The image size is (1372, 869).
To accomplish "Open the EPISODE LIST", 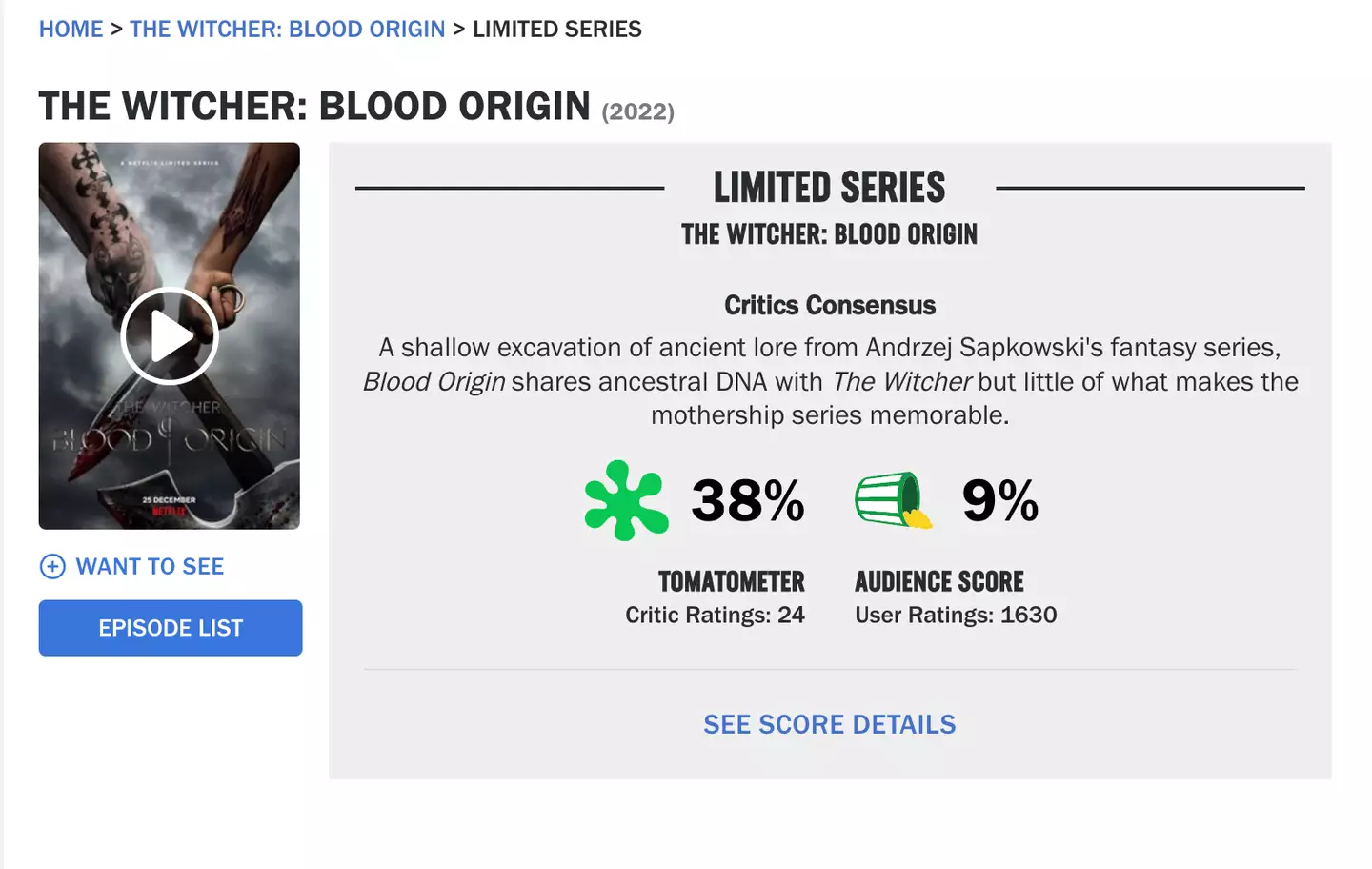I will (x=170, y=628).
